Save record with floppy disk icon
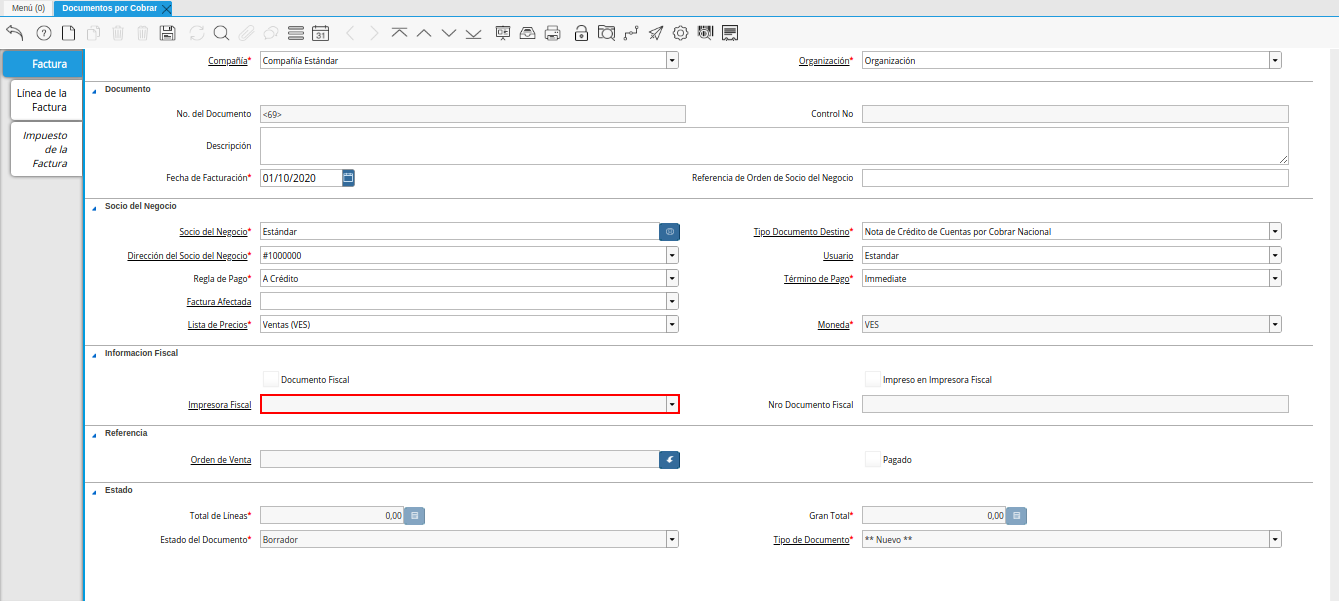Screen dimensions: 1339x601 coord(167,33)
